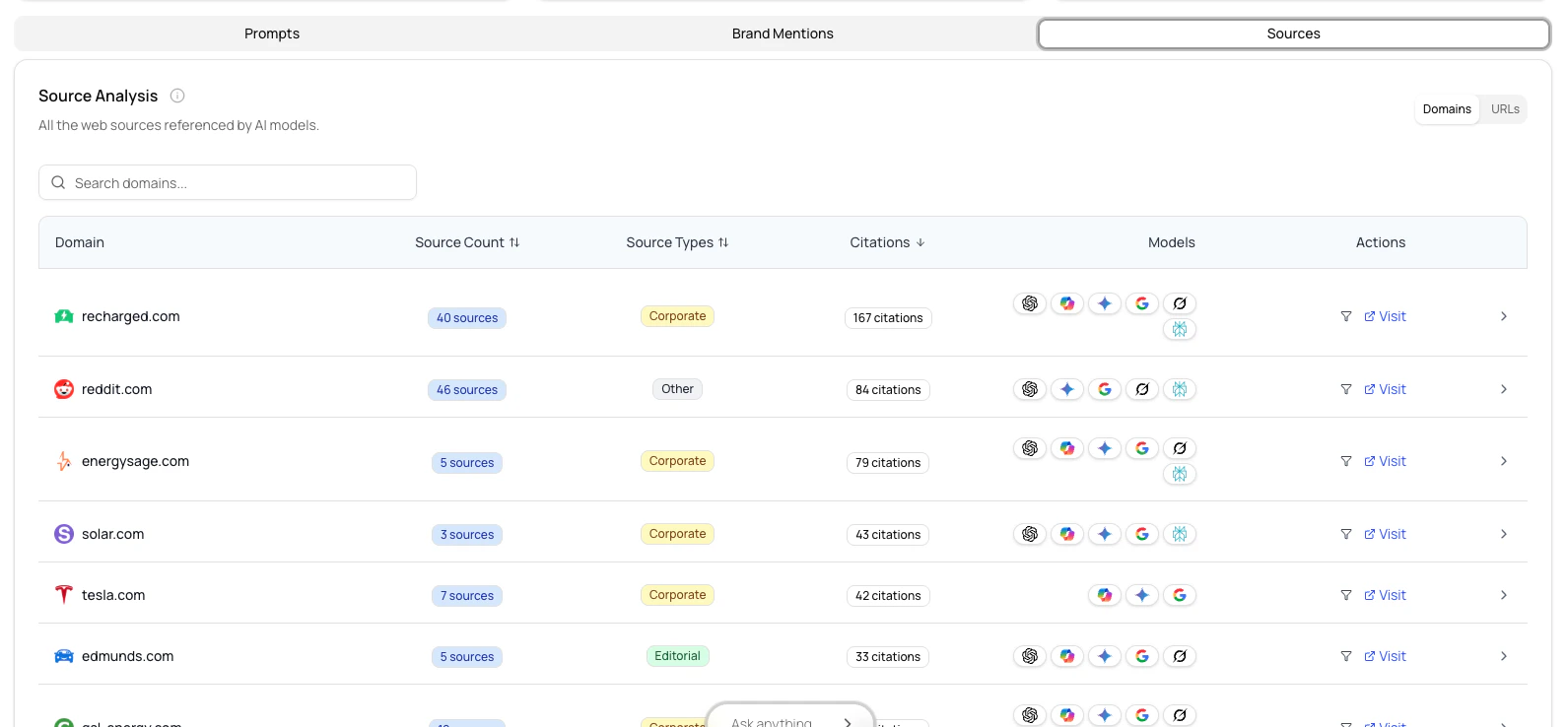Switch view to URLs

point(1505,109)
